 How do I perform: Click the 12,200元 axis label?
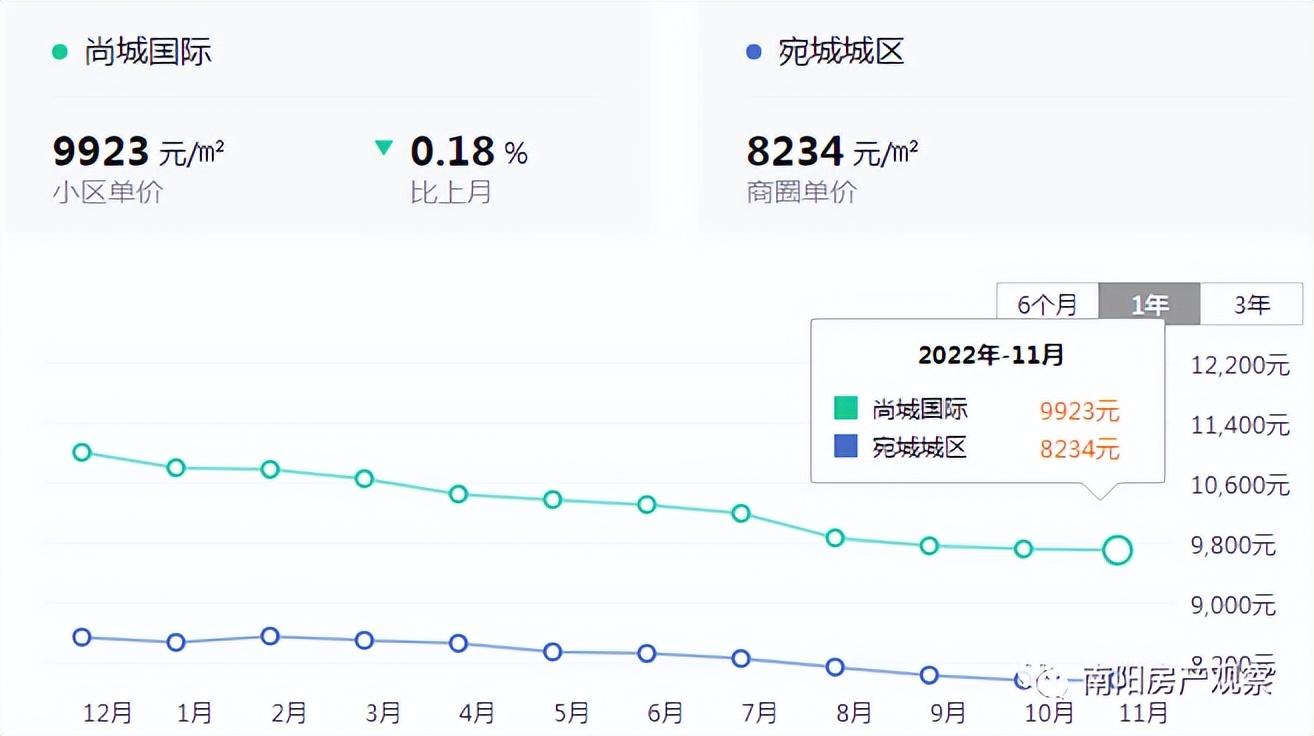(1240, 365)
